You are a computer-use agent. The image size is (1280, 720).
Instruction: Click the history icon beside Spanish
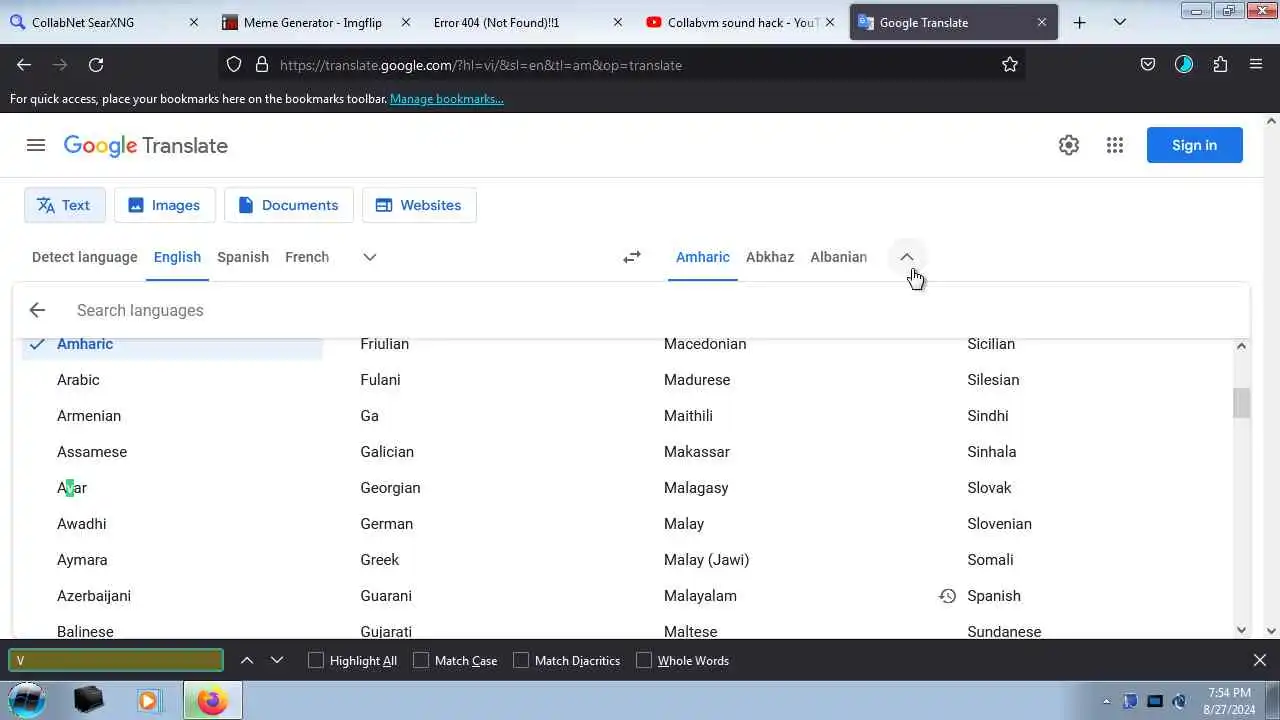click(947, 596)
